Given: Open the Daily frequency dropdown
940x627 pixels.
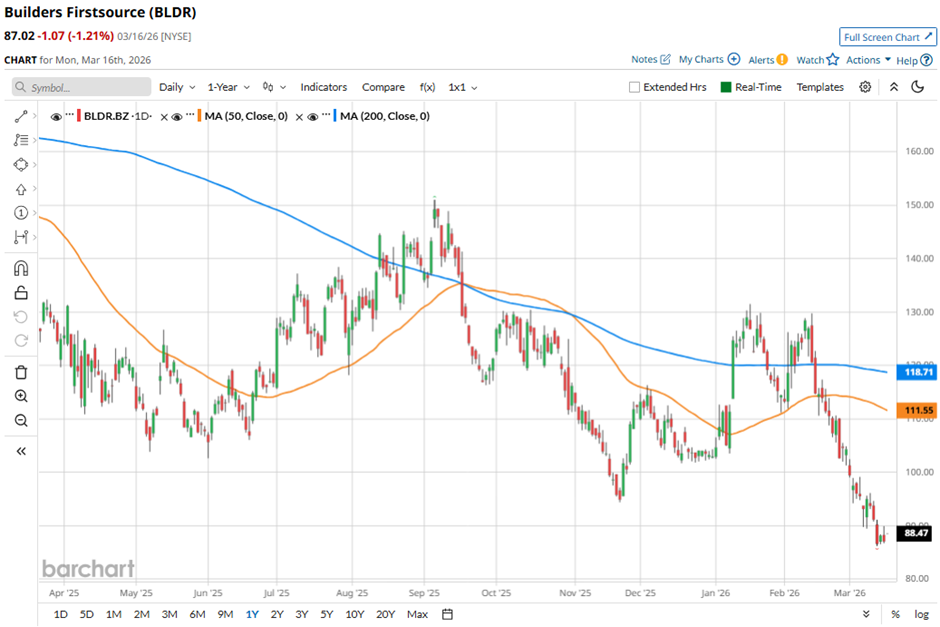Looking at the screenshot, I should [177, 87].
